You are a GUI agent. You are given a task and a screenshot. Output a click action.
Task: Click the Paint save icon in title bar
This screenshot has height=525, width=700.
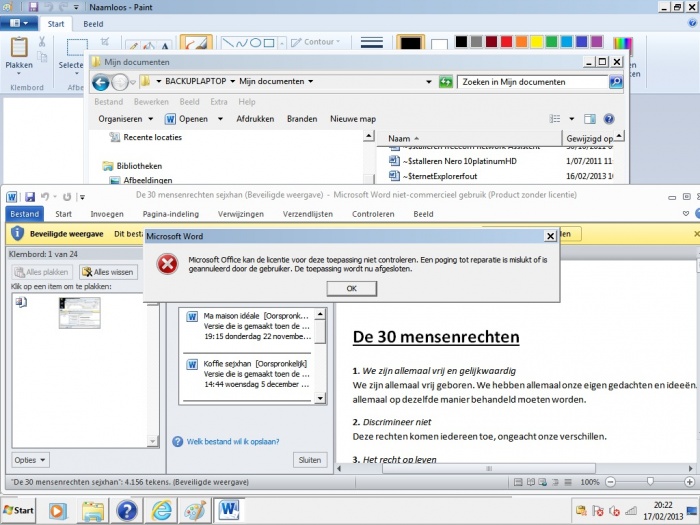33,7
